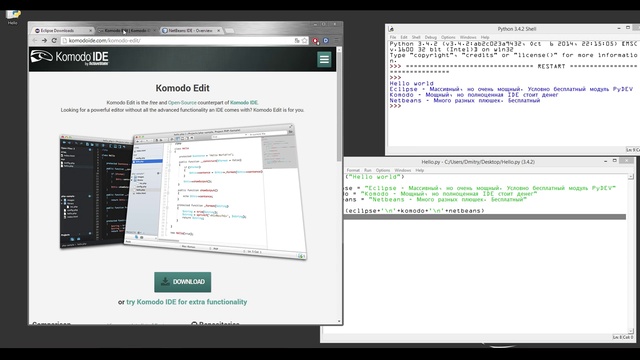Click the Hello.py editor scroll-down arrow
This screenshot has width=640, height=360.
631,331
